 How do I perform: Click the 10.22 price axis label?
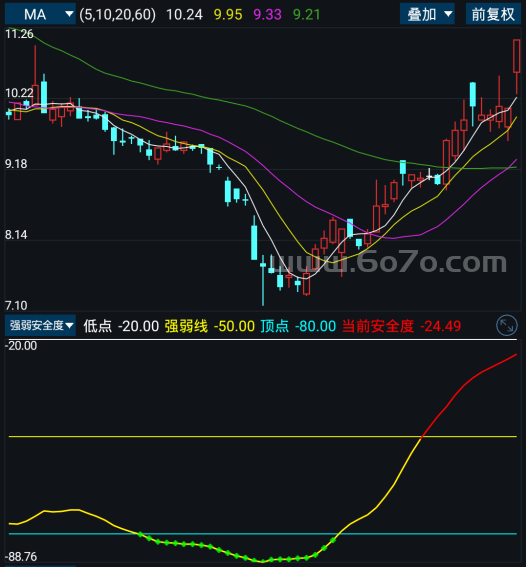tap(19, 93)
